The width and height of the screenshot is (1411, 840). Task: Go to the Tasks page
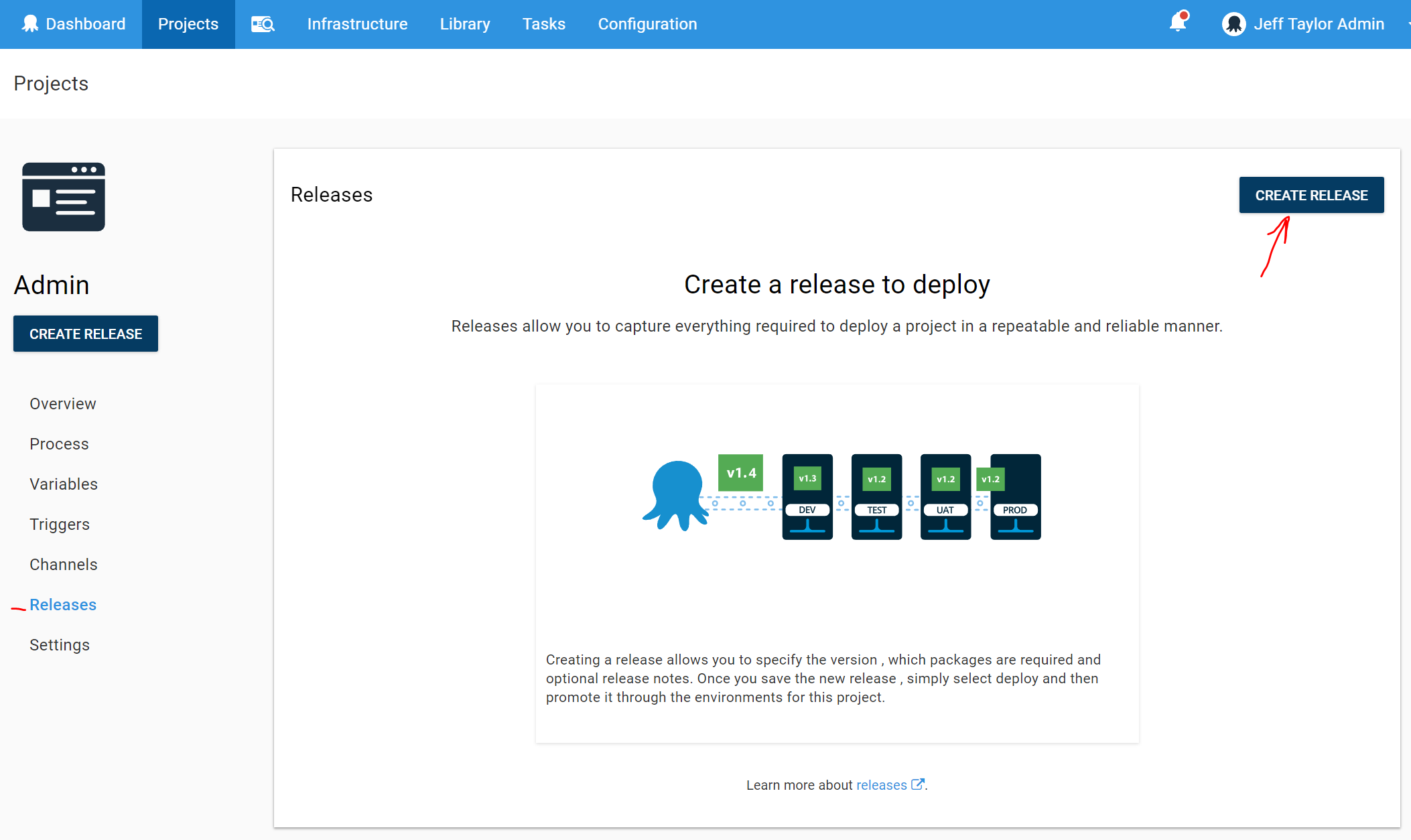pyautogui.click(x=543, y=24)
